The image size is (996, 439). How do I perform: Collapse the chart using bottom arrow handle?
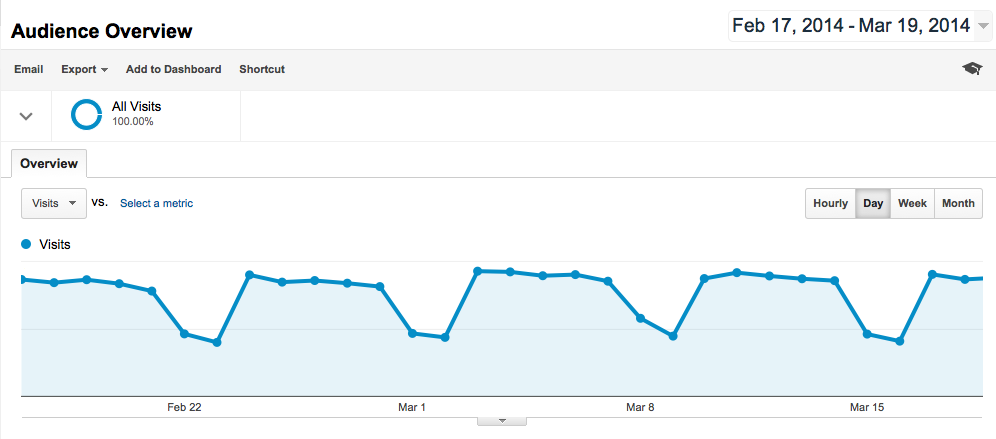point(504,421)
